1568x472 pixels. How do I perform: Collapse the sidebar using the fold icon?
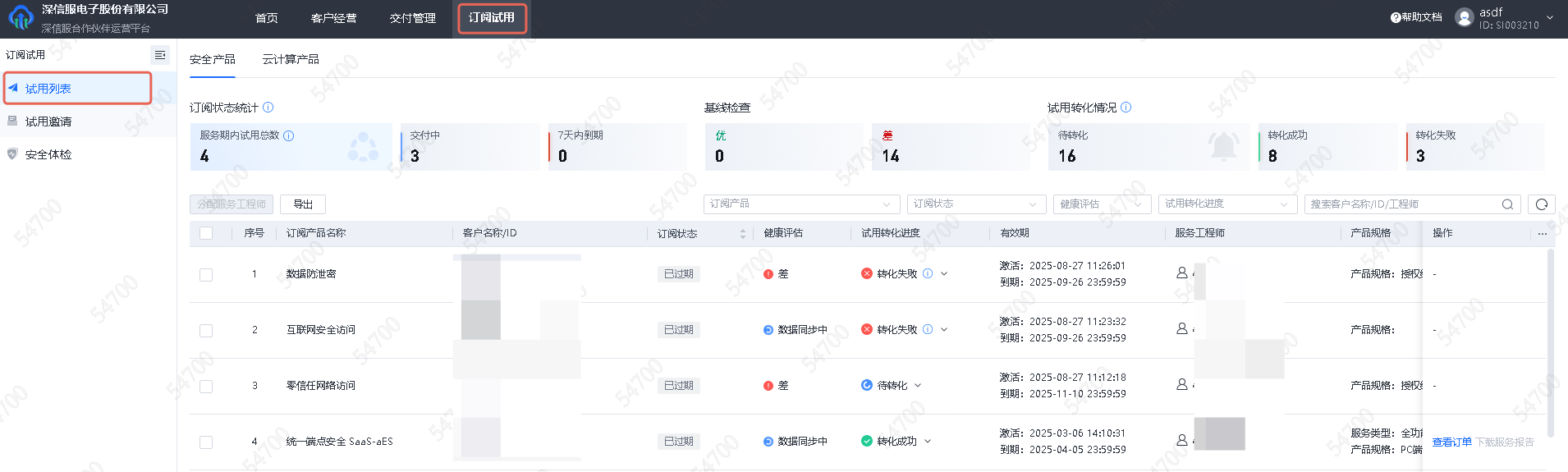tap(160, 55)
